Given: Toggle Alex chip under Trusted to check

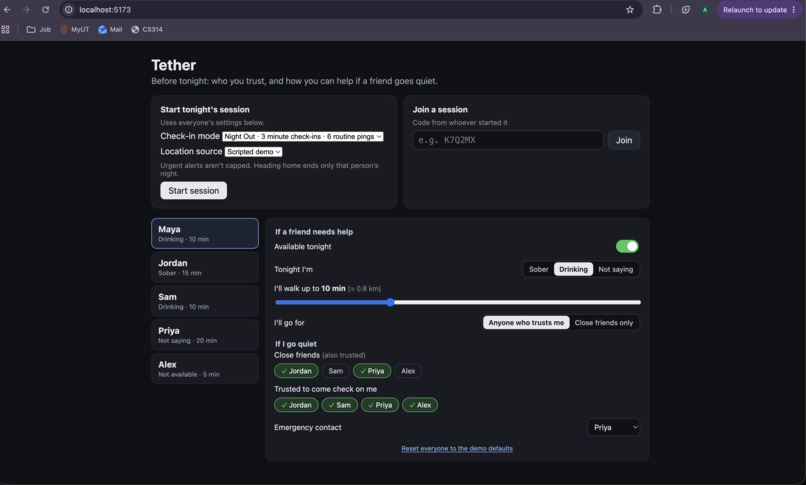Looking at the screenshot, I should click(x=420, y=405).
